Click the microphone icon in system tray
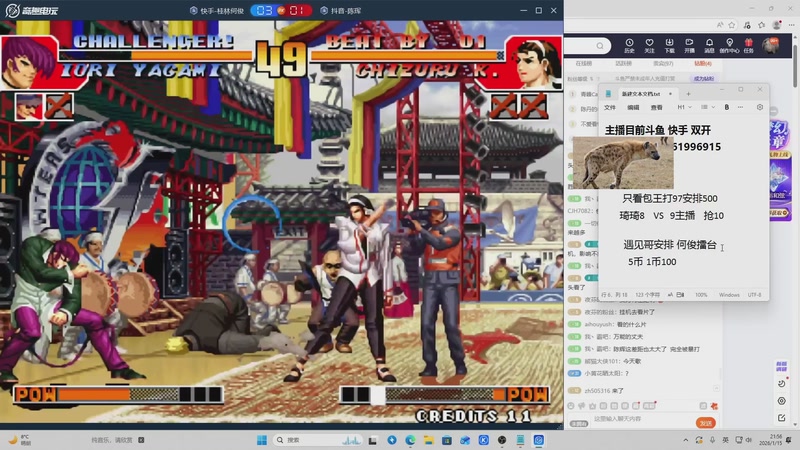Screen dimensions: 800x450 coord(712,440)
